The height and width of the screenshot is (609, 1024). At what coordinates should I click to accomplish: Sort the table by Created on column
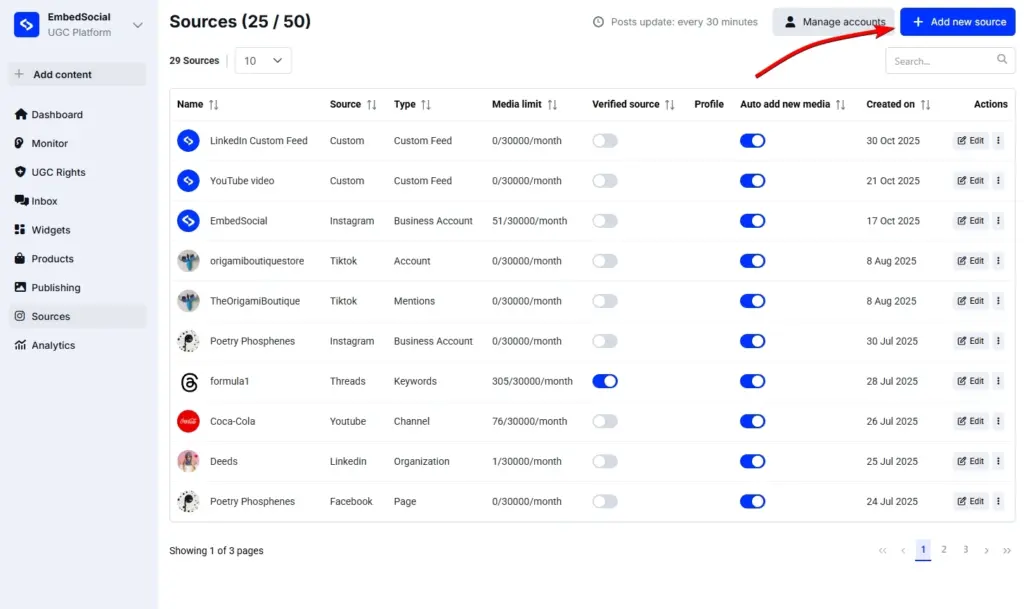[923, 104]
